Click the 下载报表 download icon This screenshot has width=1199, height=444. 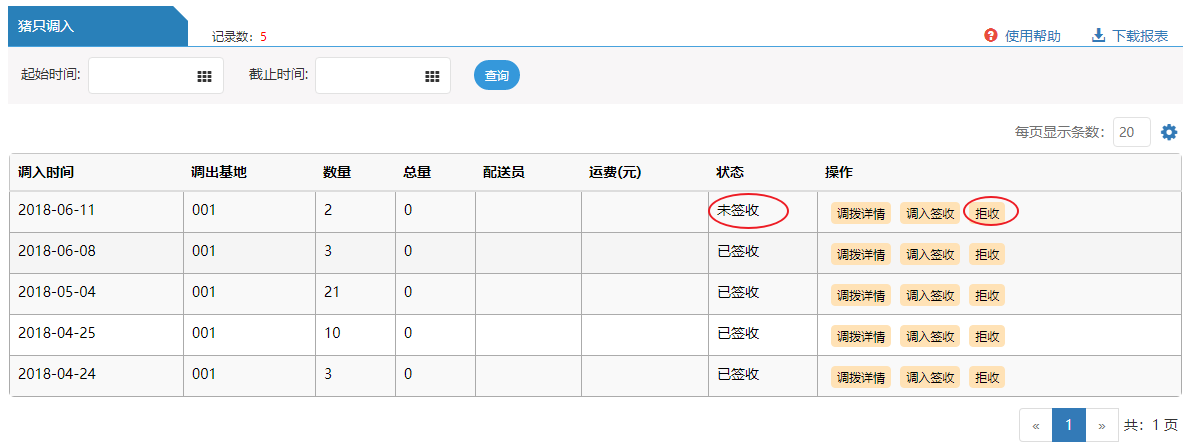(1098, 35)
